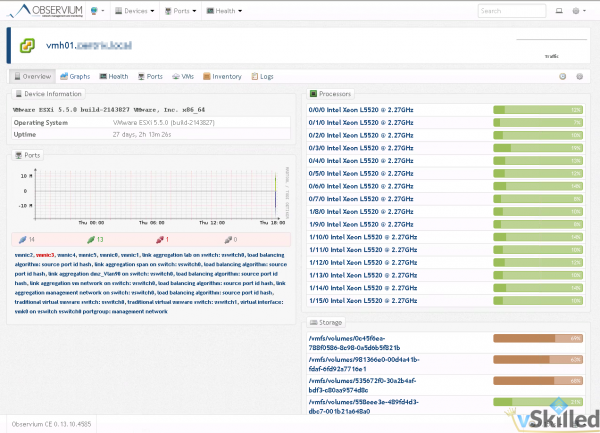600x433 pixels.
Task: Open processor 1/8/0 Intel Xeon L5520
Action: [x=361, y=212]
